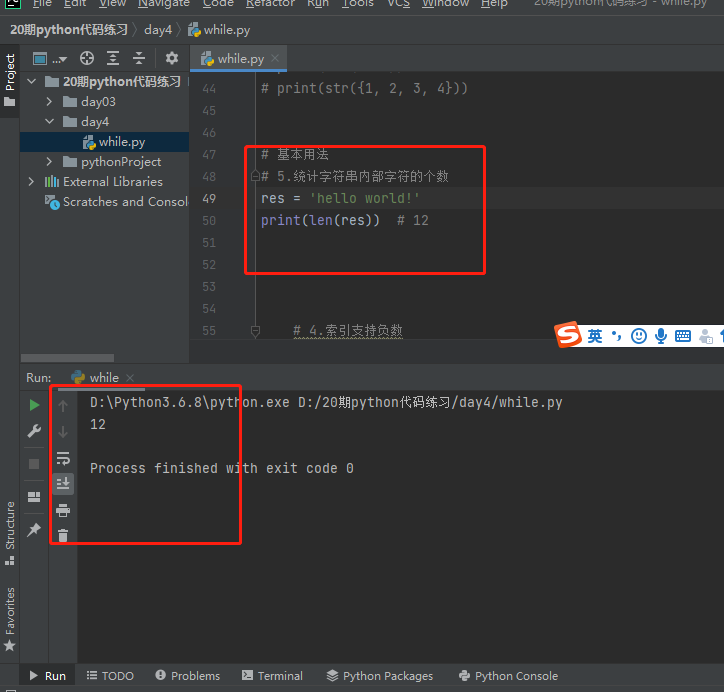
Task: Open the View menu
Action: [x=112, y=4]
